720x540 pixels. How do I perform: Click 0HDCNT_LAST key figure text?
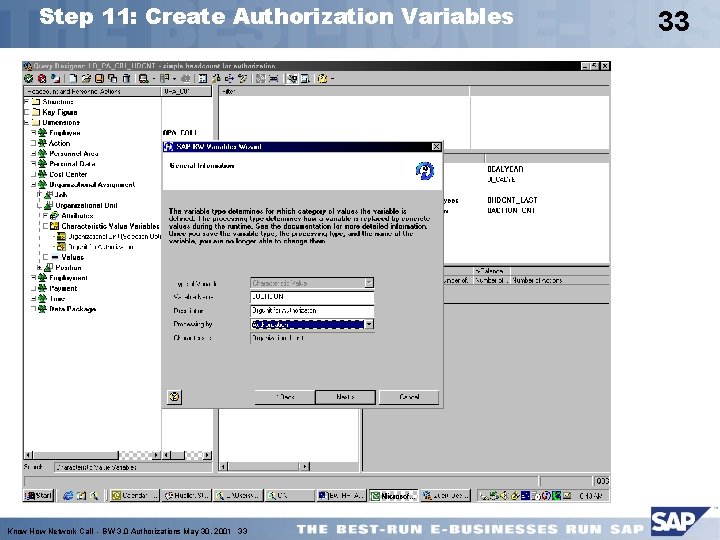tap(512, 200)
